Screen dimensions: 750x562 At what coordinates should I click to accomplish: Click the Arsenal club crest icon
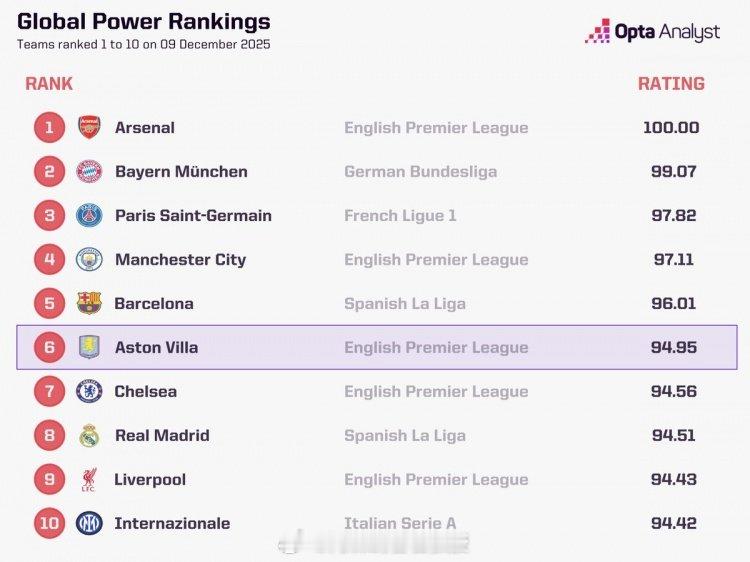point(89,127)
